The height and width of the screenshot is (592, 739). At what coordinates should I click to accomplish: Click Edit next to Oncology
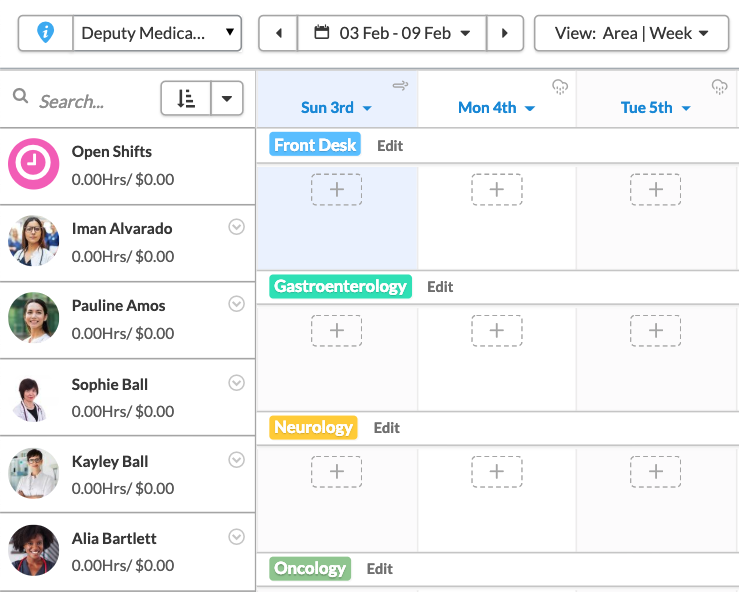(380, 568)
